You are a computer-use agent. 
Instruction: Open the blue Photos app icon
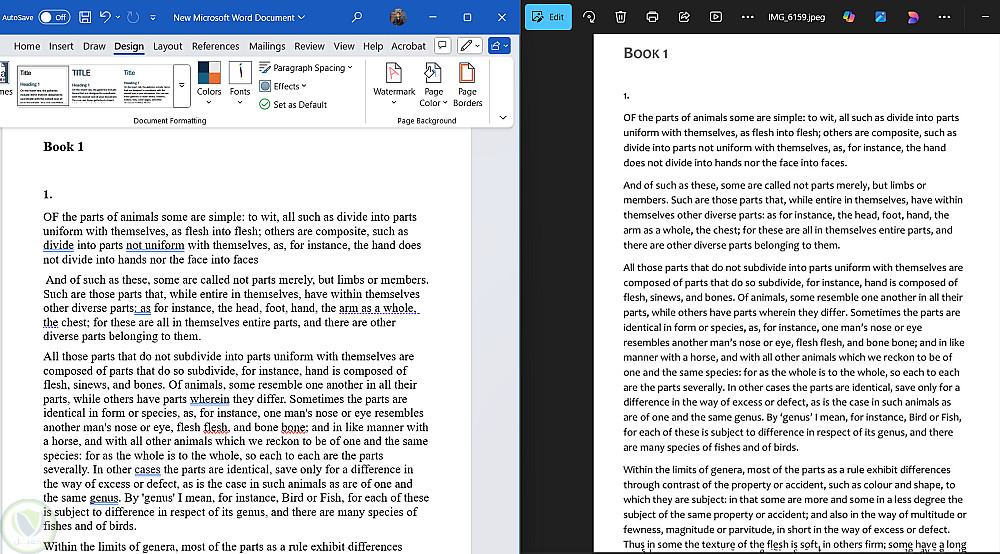pyautogui.click(x=881, y=17)
